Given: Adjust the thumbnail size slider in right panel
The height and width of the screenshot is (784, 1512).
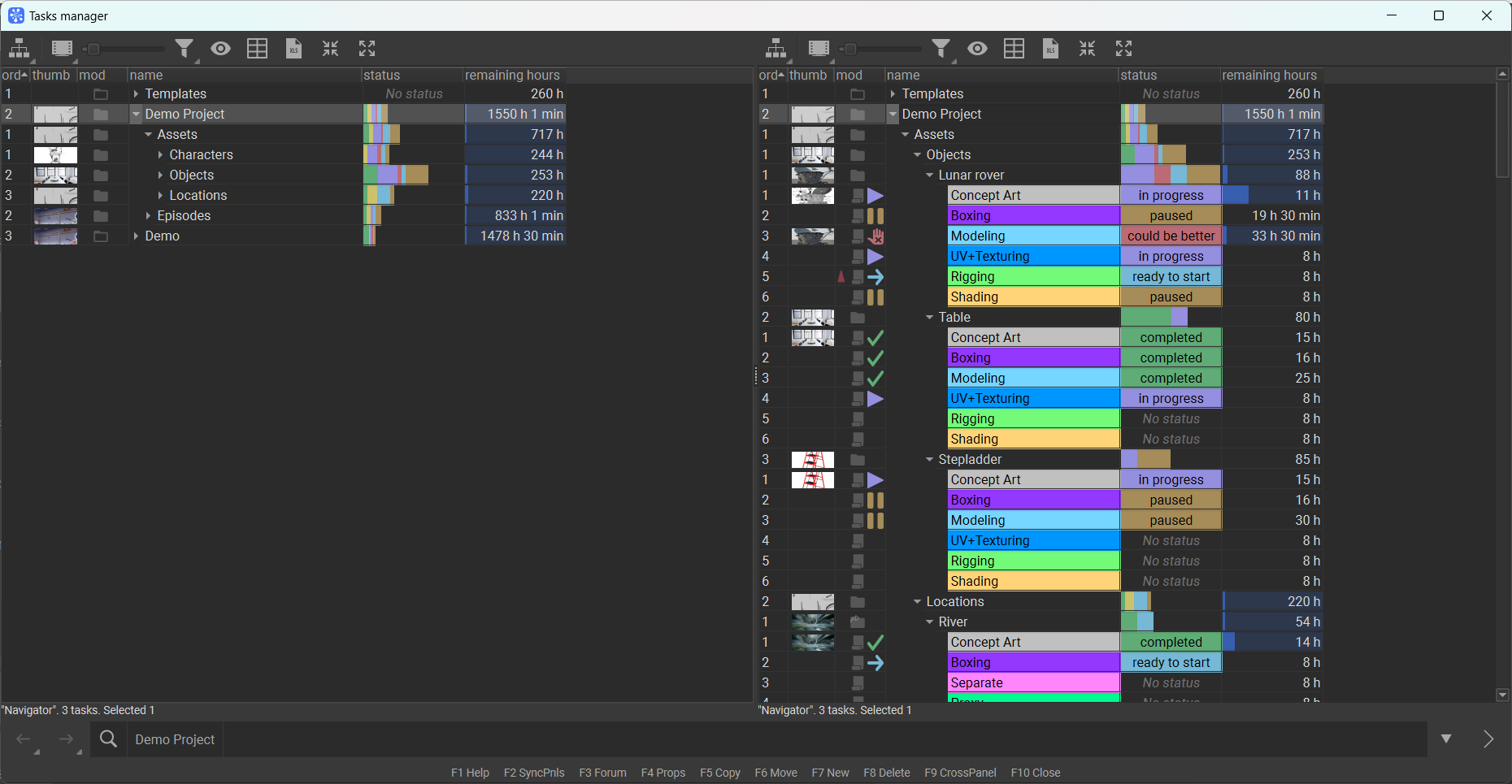Looking at the screenshot, I should (880, 50).
